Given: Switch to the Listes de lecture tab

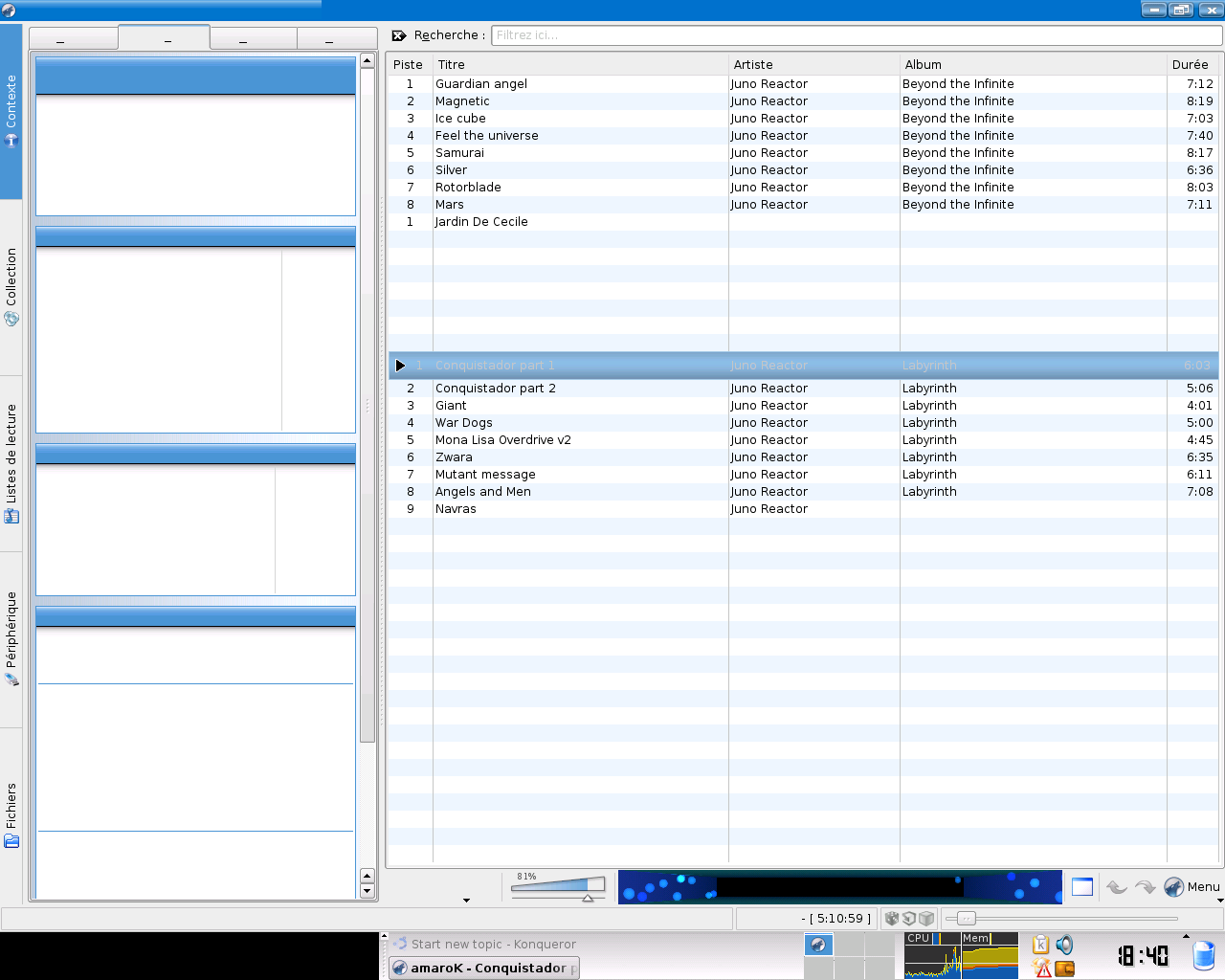Looking at the screenshot, I should (11, 463).
